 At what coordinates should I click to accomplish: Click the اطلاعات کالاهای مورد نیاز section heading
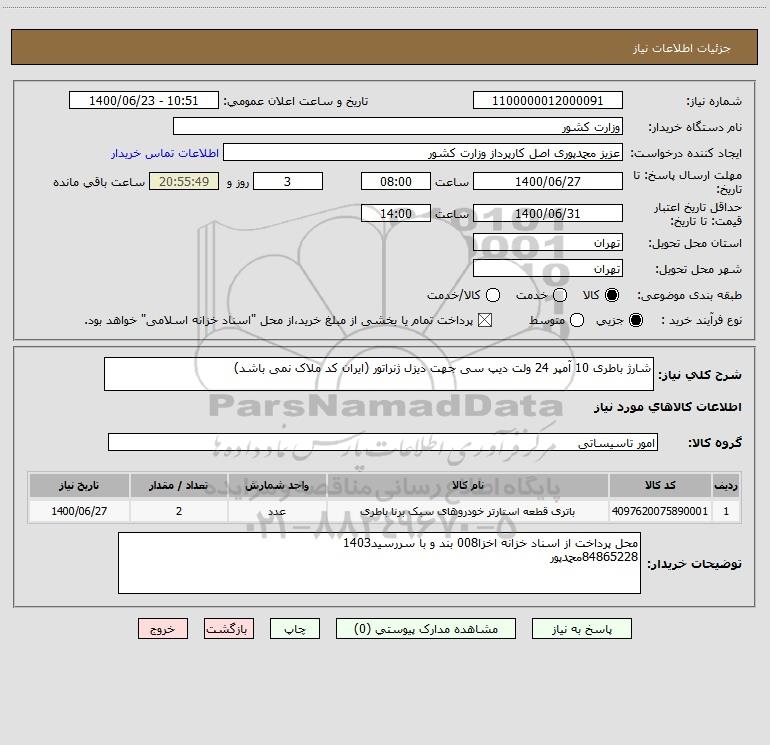[x=668, y=407]
